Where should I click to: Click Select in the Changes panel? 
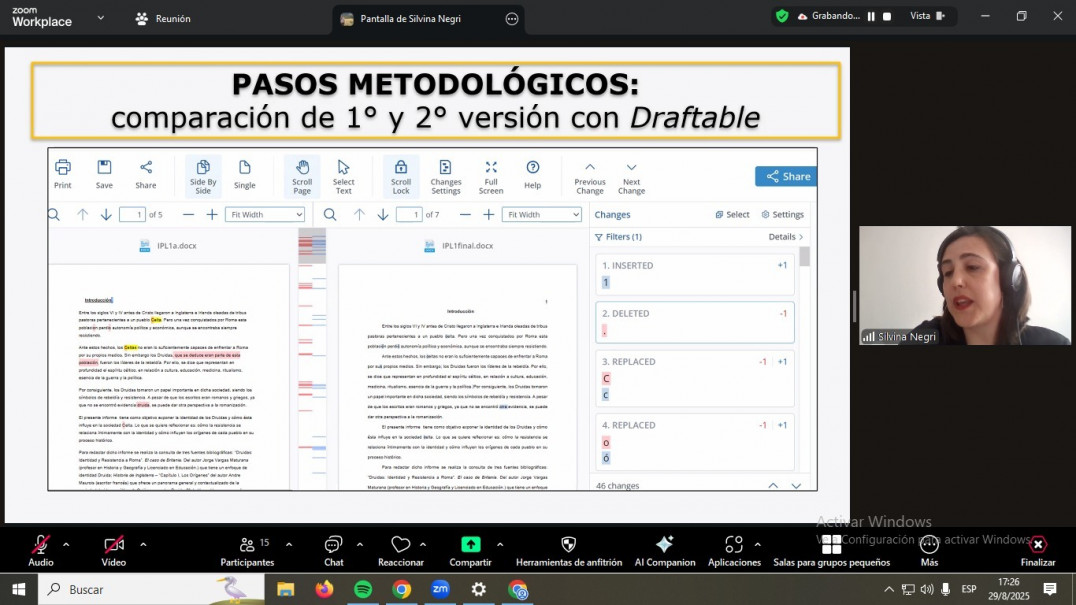(x=732, y=215)
